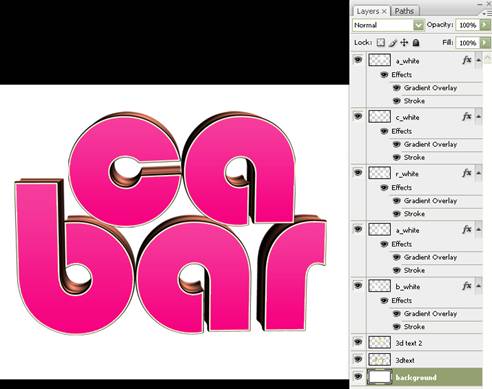The image size is (492, 389).
Task: Collapse effects of a_white above c_white
Action: [478, 60]
